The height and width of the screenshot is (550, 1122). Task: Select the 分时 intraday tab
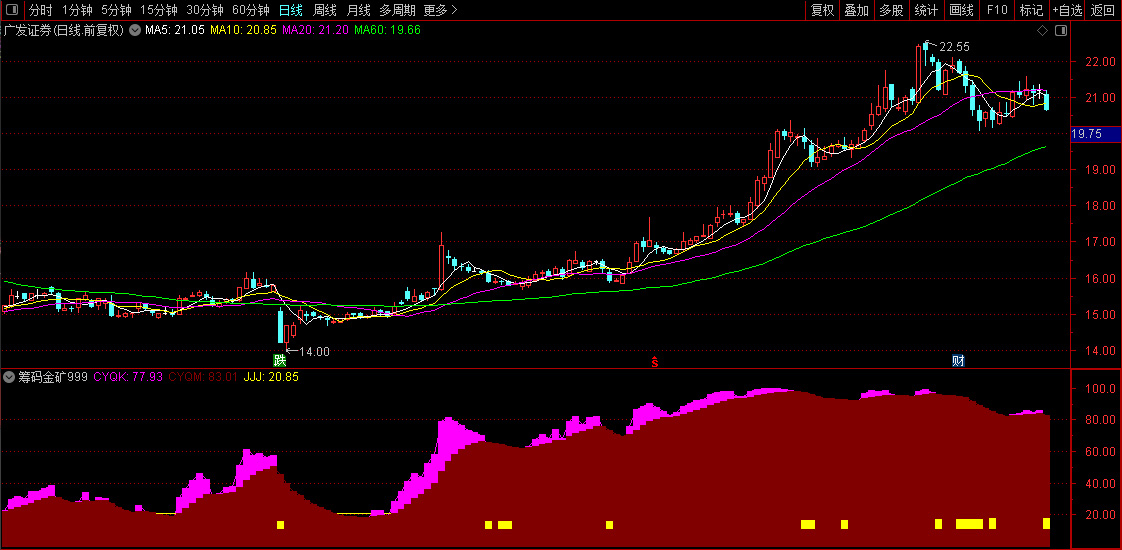pos(41,10)
